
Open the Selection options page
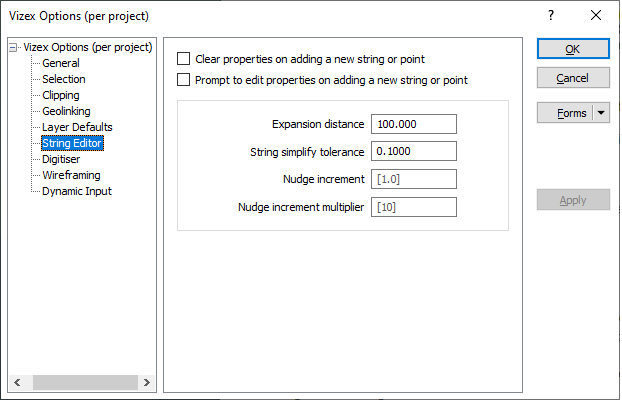point(63,79)
